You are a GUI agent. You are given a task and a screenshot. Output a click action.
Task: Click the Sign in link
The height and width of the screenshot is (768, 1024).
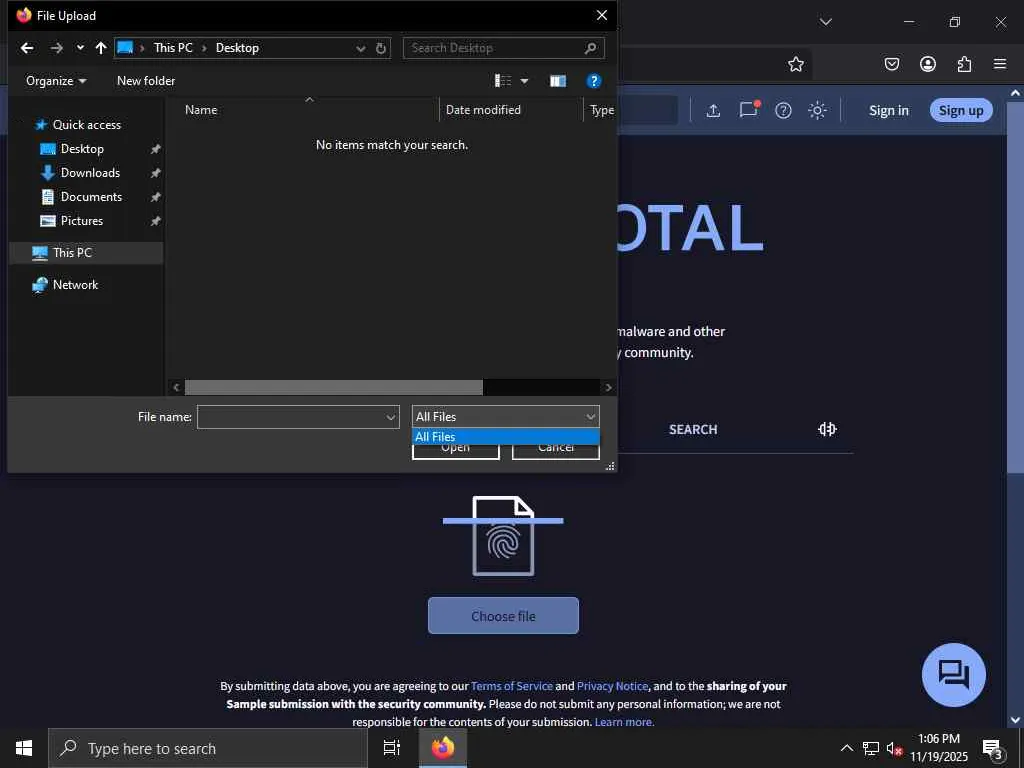(x=888, y=110)
